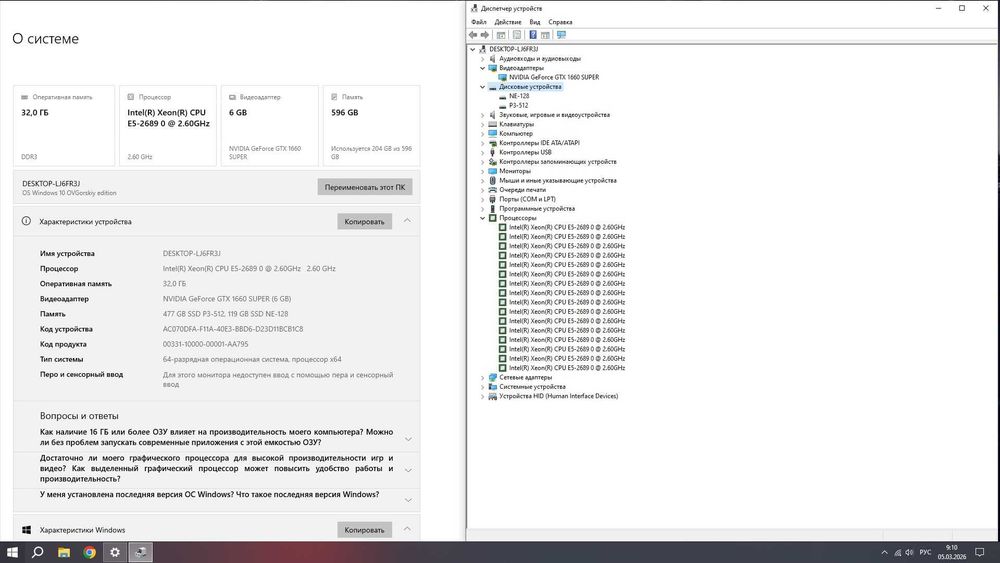Click the Память 596 GB storage card
1000x563 pixels.
click(371, 126)
